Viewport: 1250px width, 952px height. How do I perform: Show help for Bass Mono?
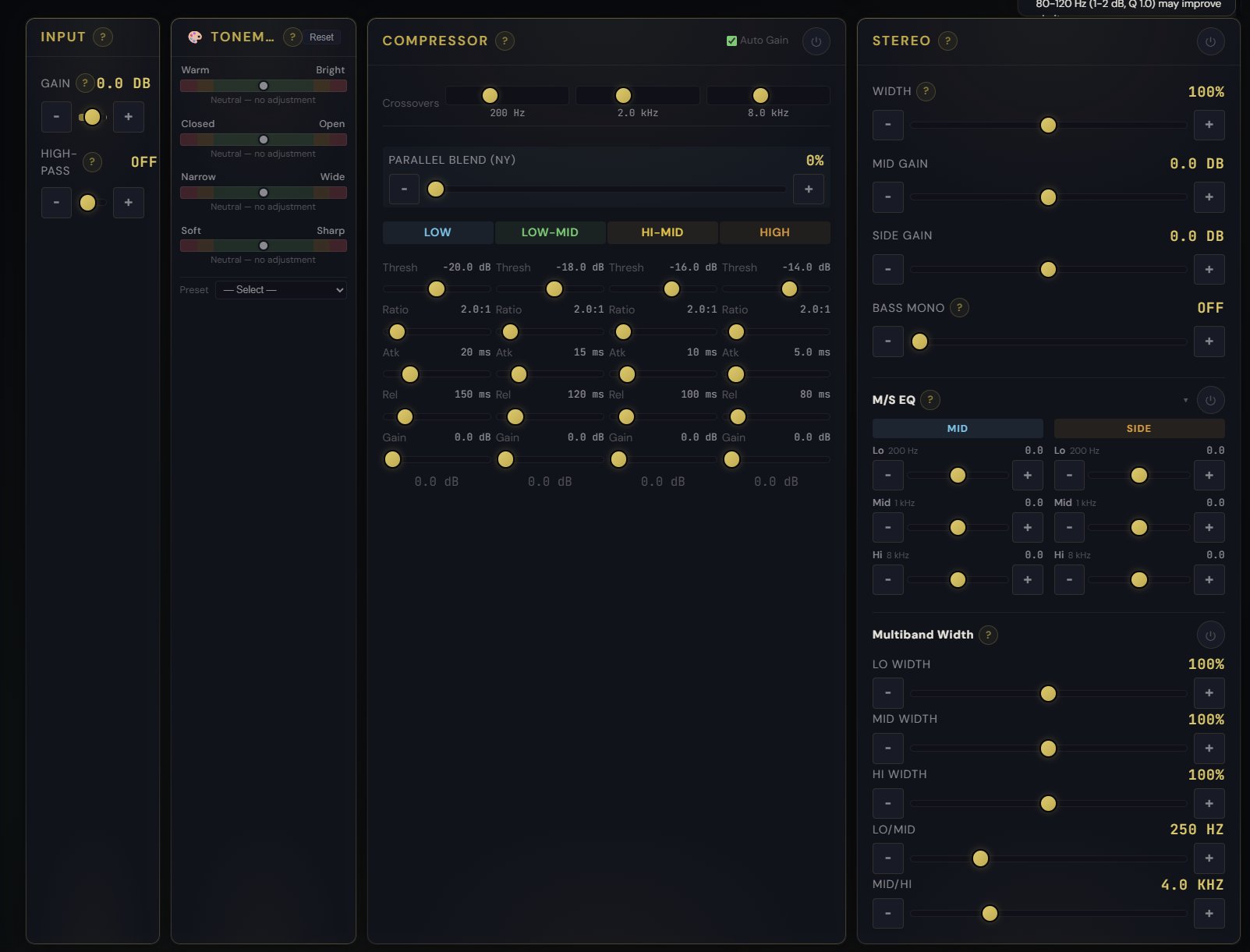click(x=959, y=307)
